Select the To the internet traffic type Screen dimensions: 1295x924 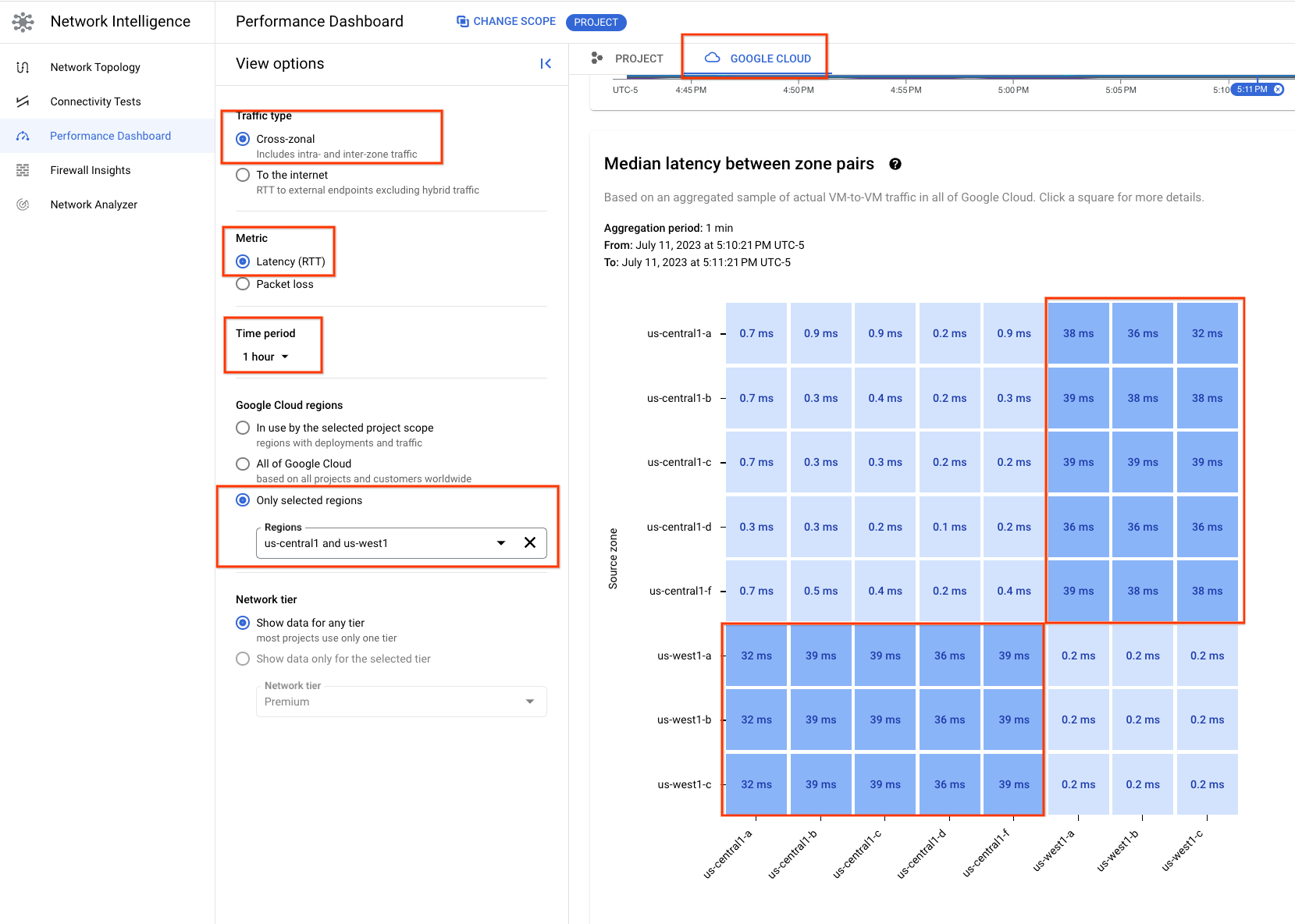click(243, 175)
